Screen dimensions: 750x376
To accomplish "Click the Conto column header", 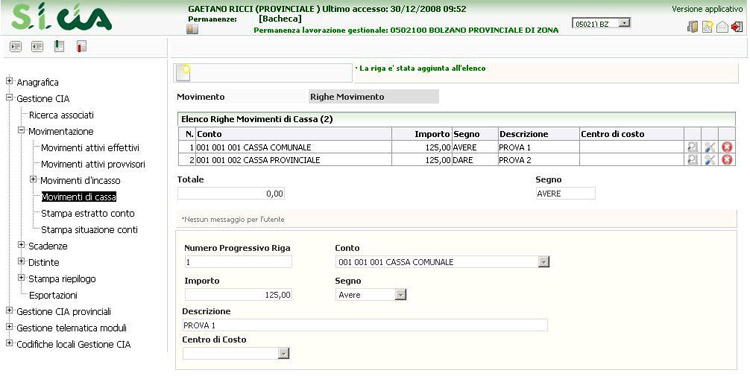I will pos(293,134).
